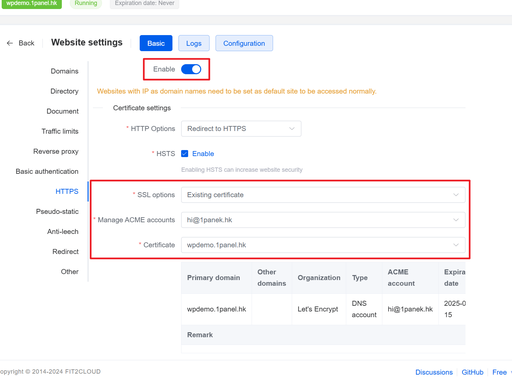Click wpdemo.1panel.hk cell in certificate table

216,309
